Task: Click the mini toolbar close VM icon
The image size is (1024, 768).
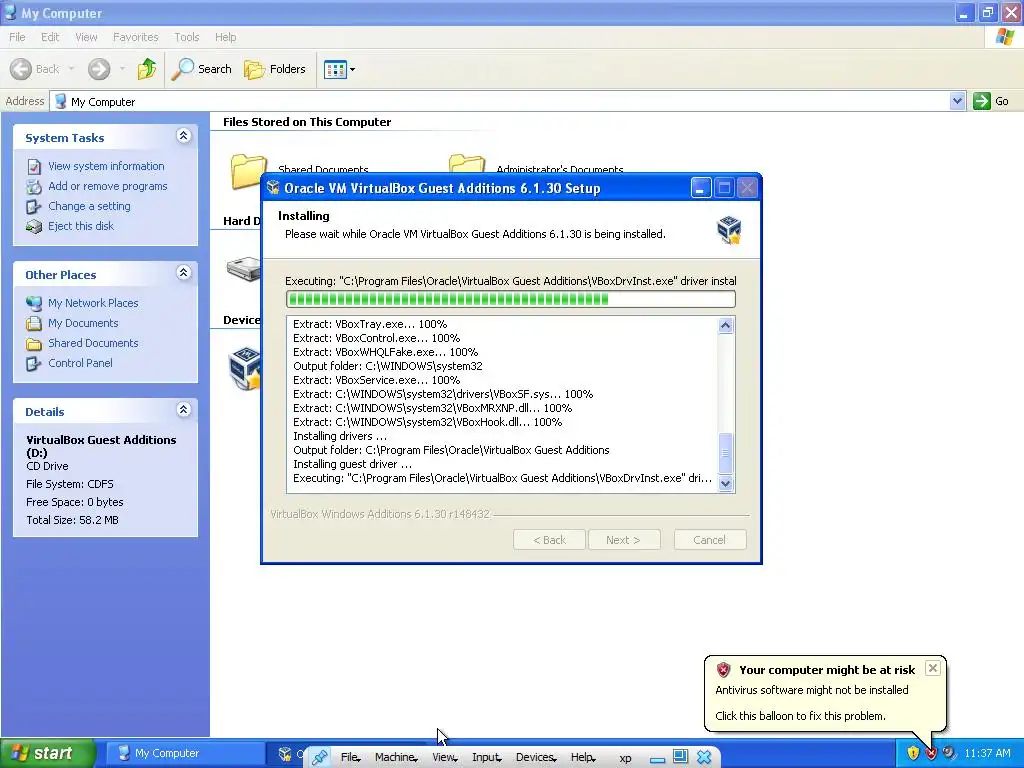Action: [x=704, y=757]
